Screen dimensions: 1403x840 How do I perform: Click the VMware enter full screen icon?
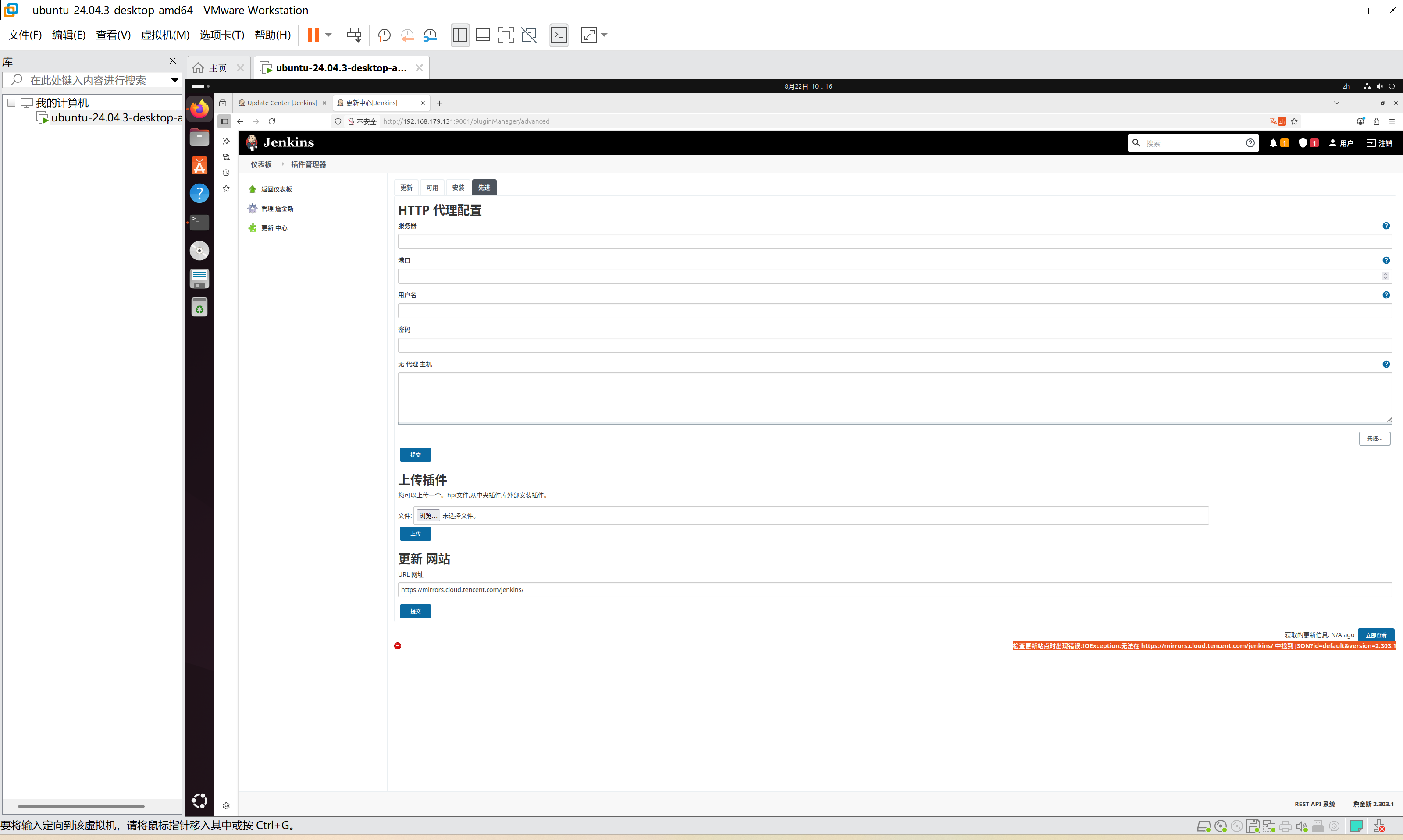(x=506, y=35)
